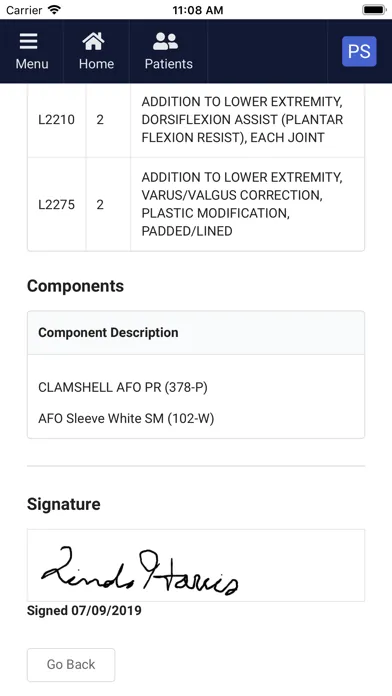Open the hamburger Menu icon
Screen dimensions: 392x696
pyautogui.click(x=28, y=42)
